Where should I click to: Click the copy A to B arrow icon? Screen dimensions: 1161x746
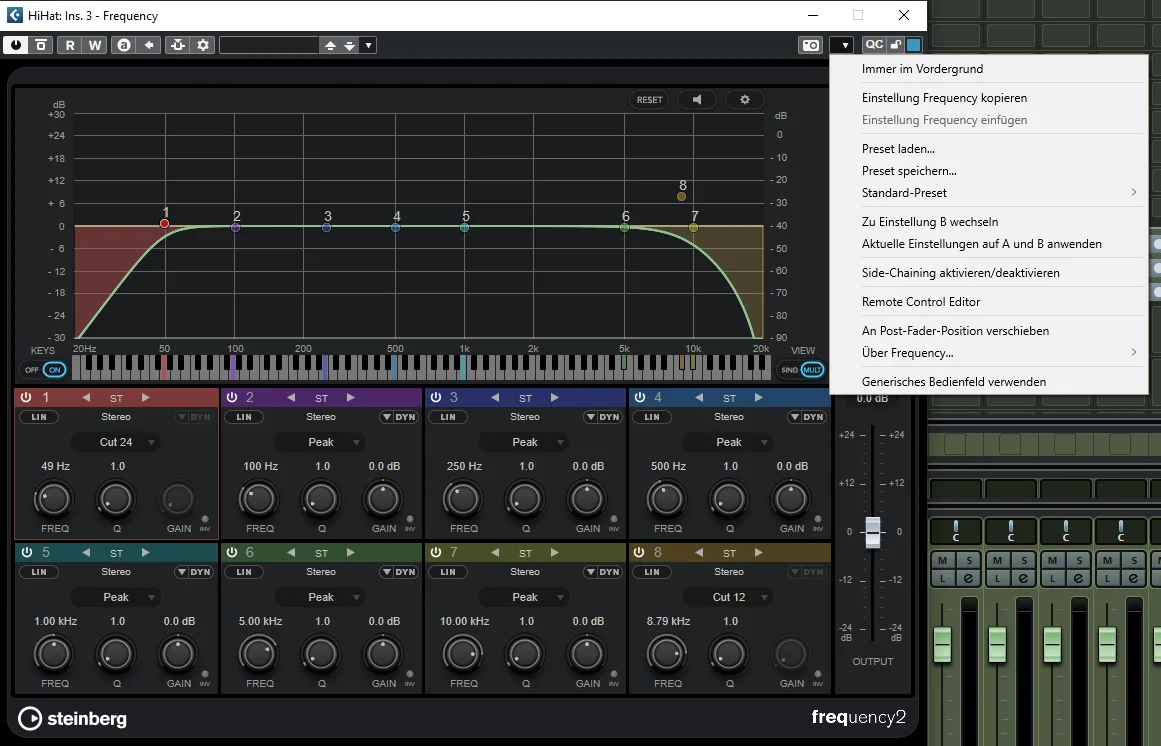[149, 45]
